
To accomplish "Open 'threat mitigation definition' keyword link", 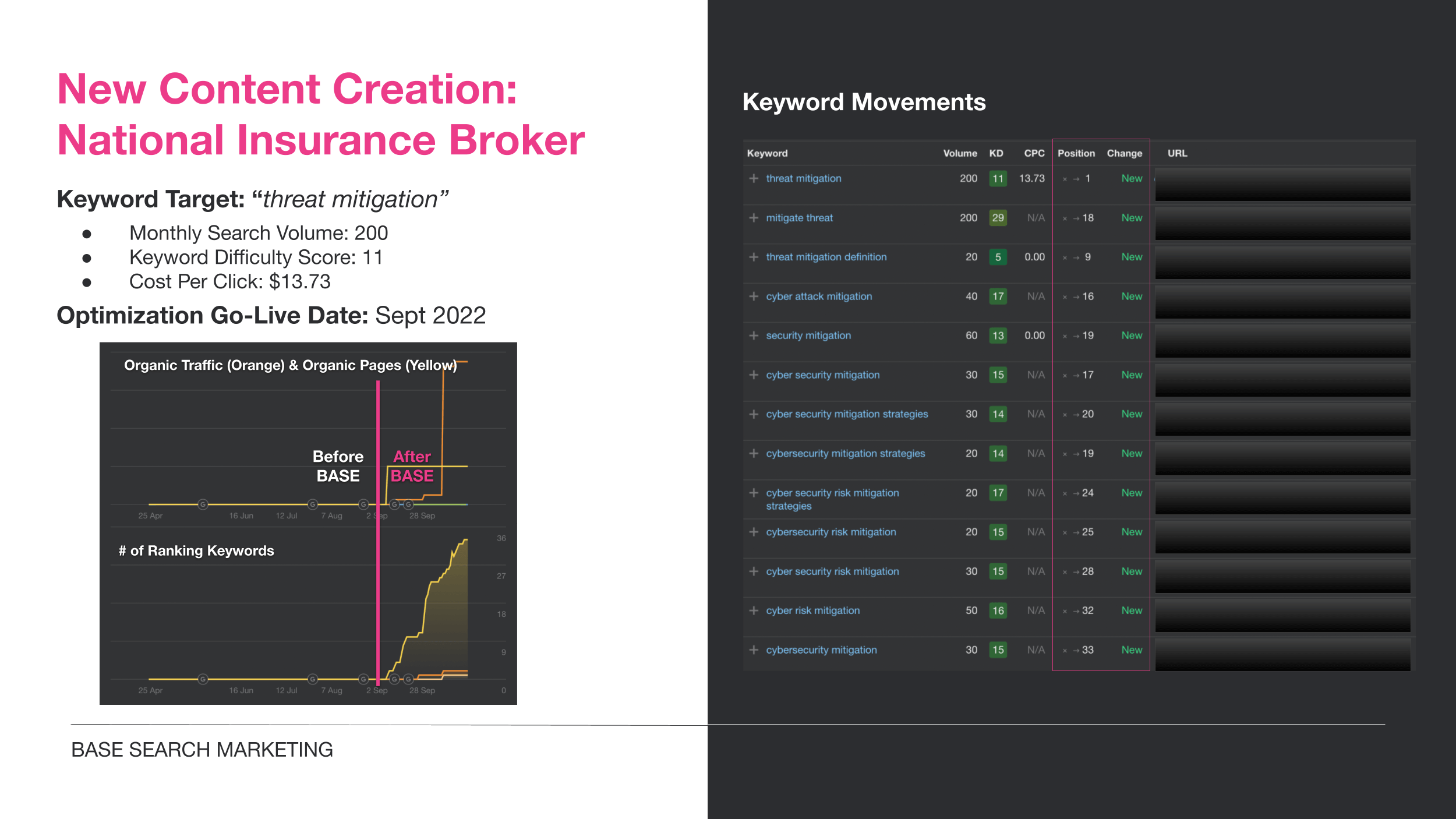I will [826, 257].
